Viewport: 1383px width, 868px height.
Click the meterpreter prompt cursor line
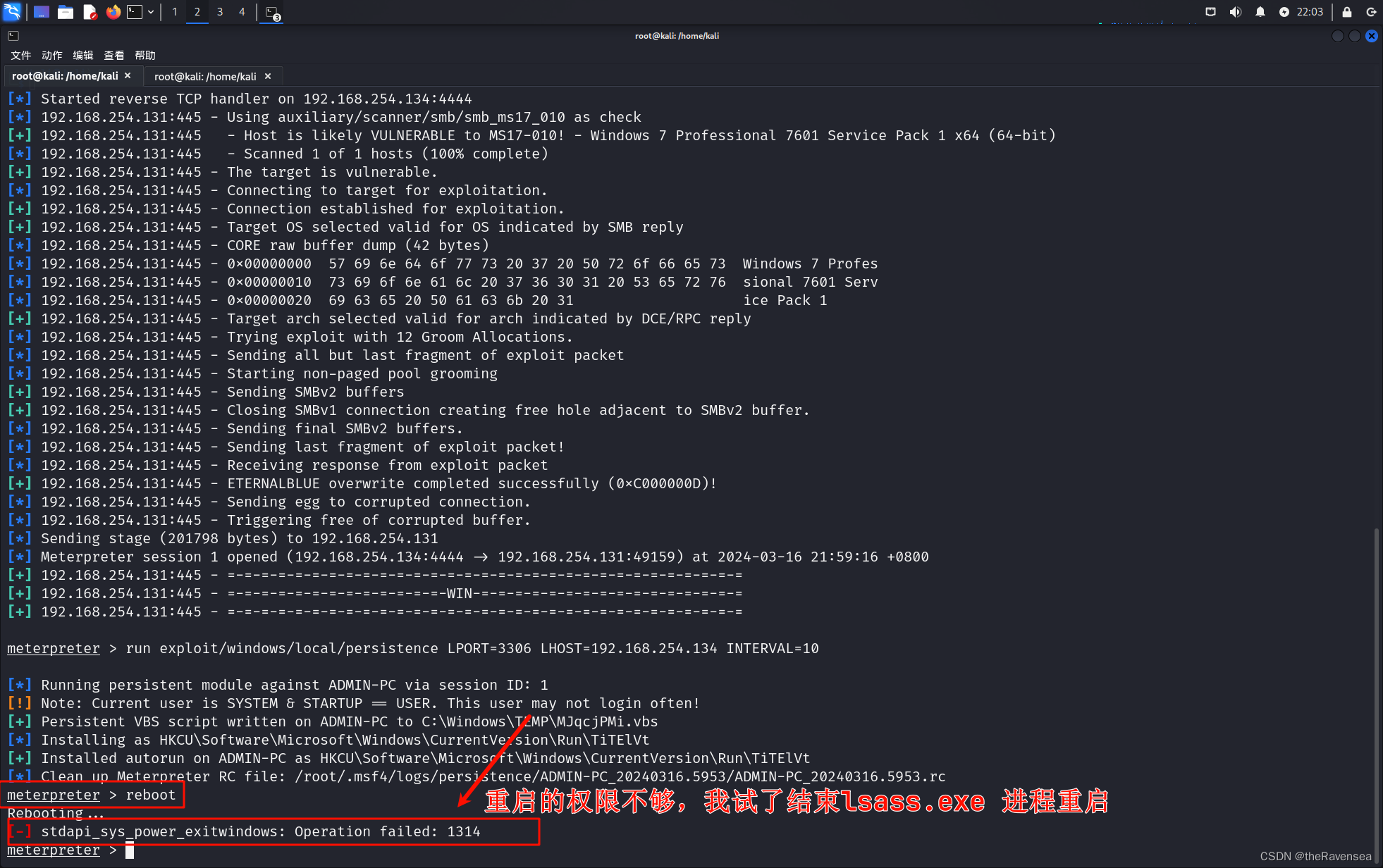point(70,850)
